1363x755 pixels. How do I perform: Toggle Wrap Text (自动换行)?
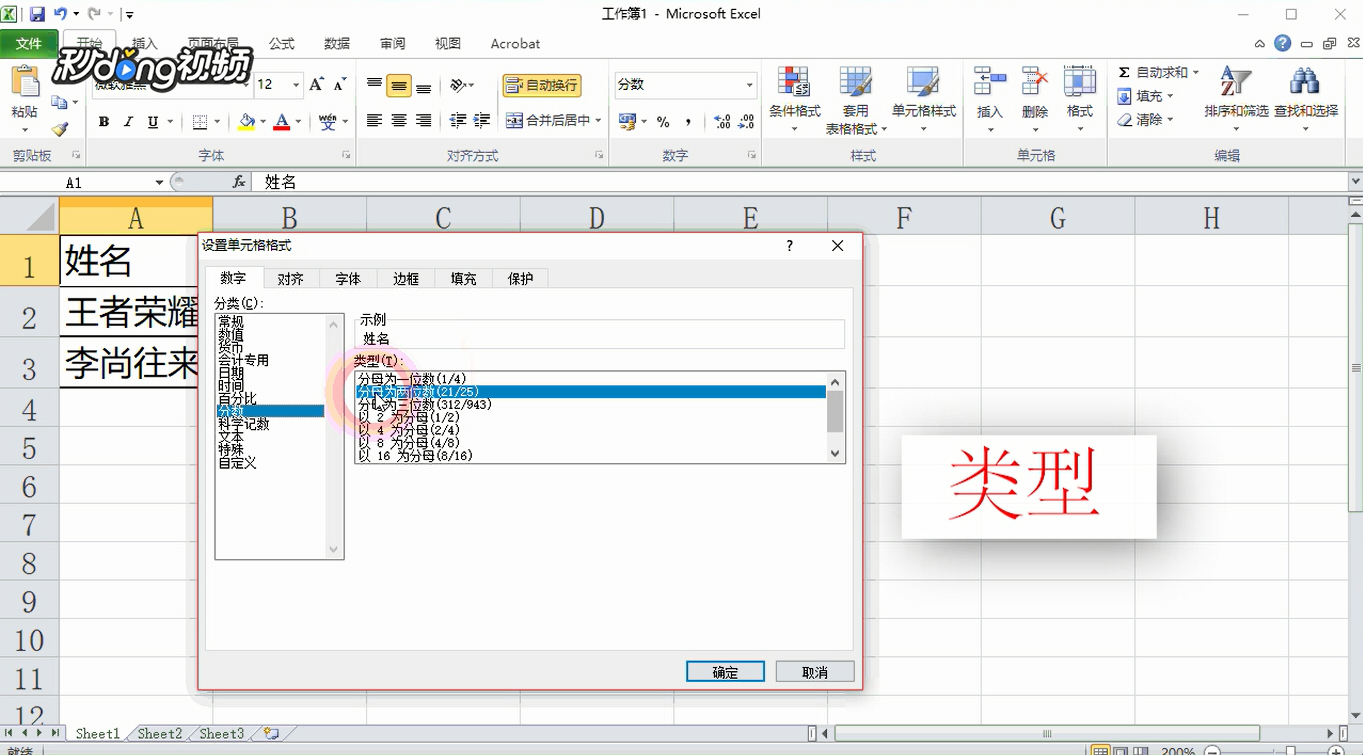click(x=542, y=85)
